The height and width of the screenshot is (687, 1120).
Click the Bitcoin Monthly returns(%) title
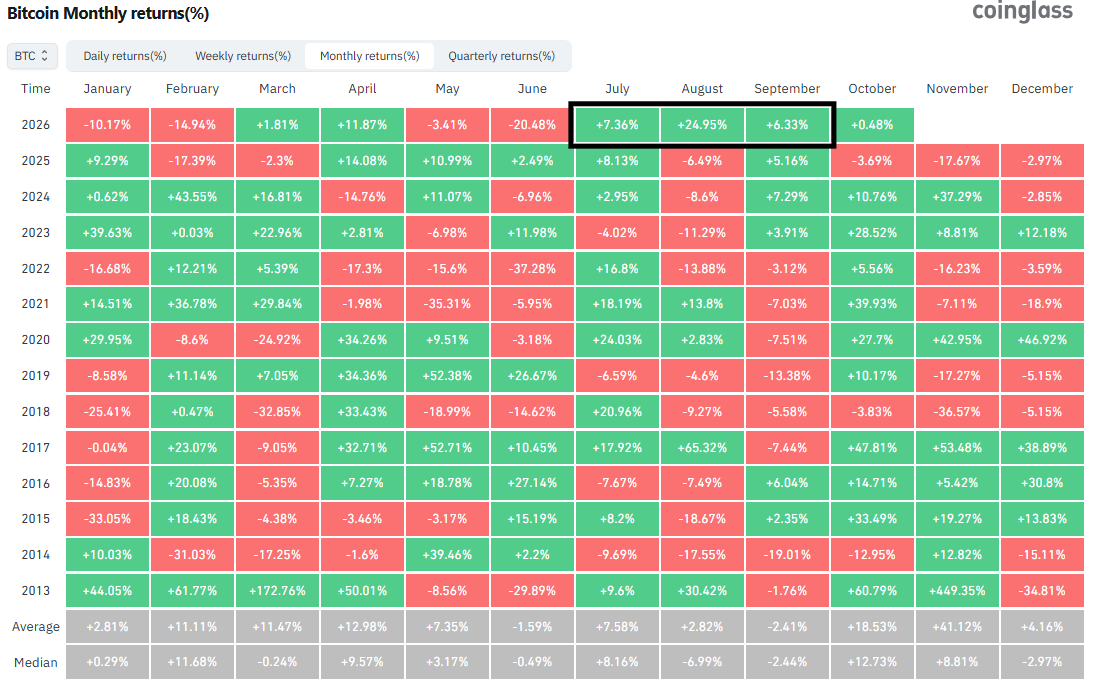click(108, 14)
